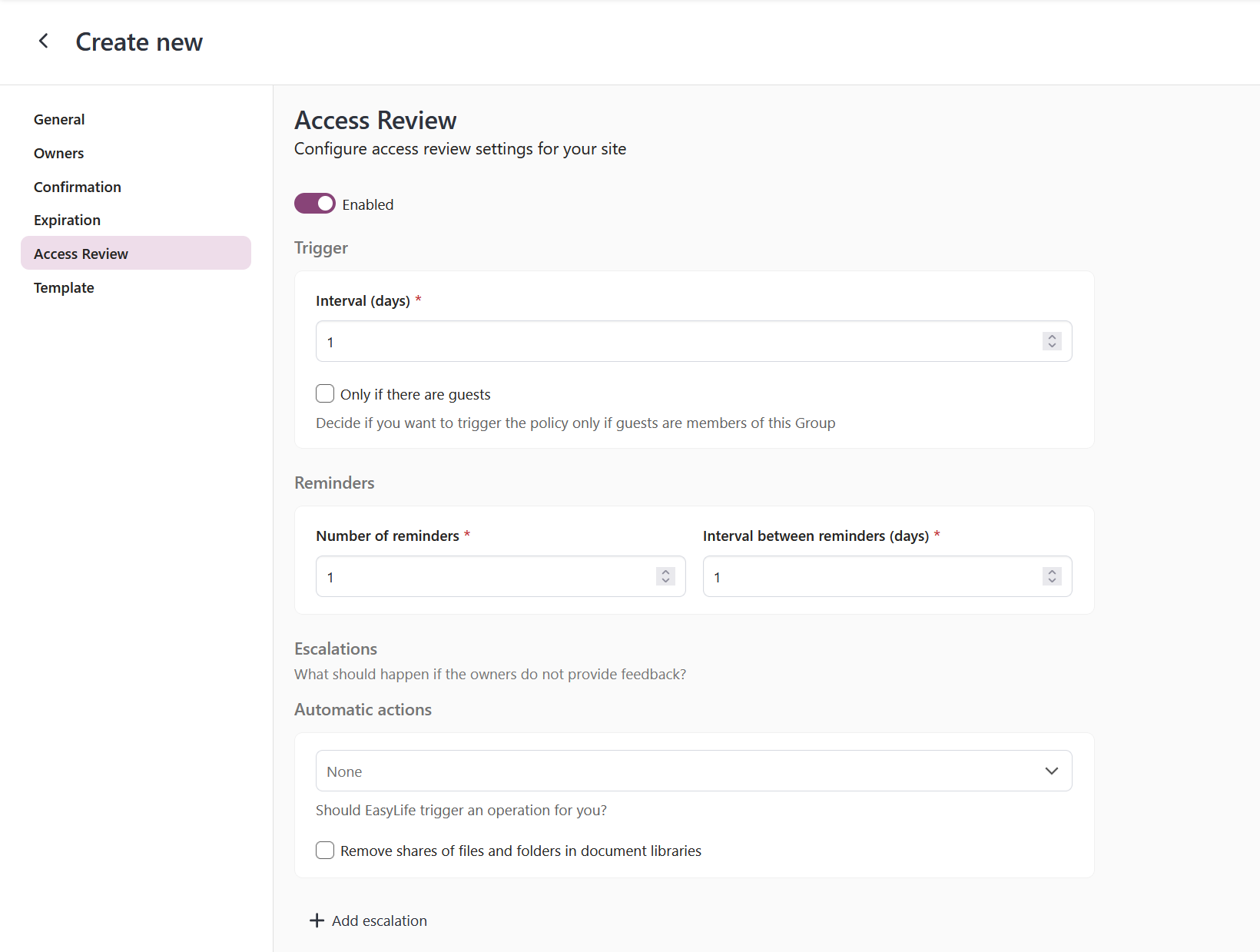Click the back arrow beside Create new
Viewport: 1260px width, 952px height.
pos(44,41)
